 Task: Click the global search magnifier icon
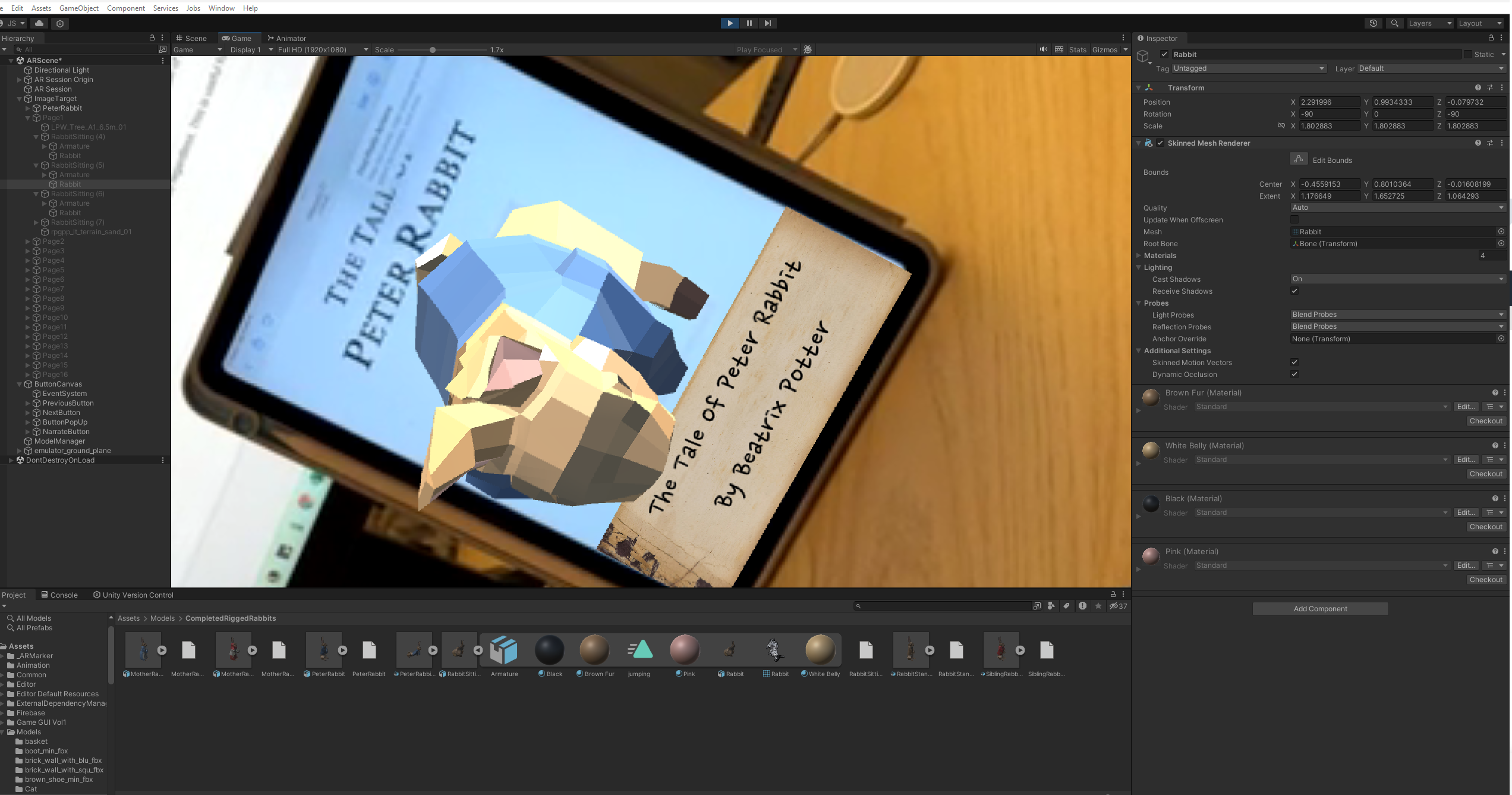pos(1395,23)
